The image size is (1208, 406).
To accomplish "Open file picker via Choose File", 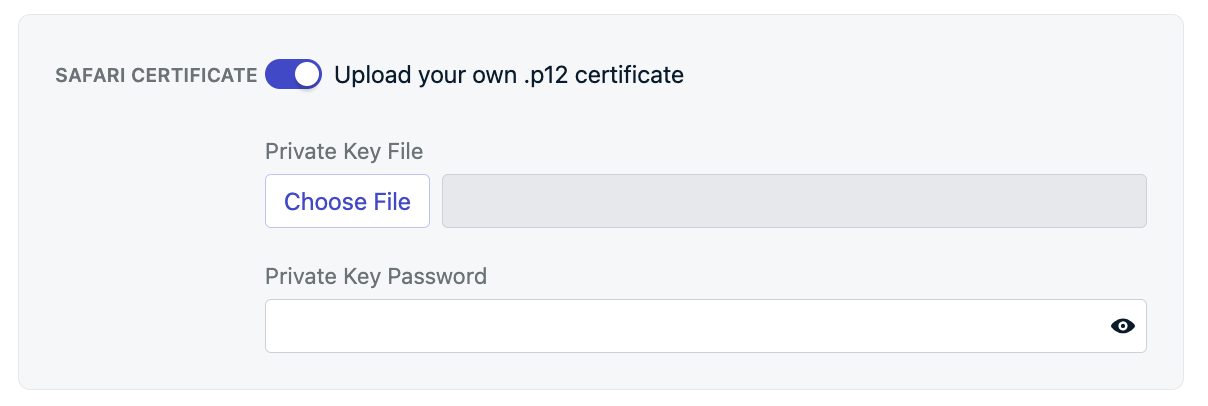I will tap(347, 201).
